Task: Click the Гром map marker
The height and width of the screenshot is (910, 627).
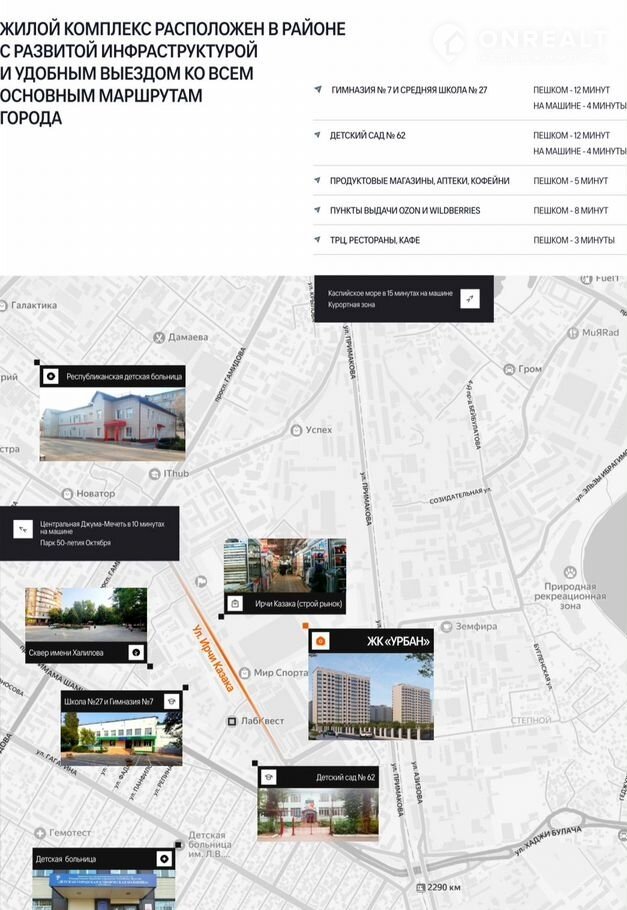Action: (x=509, y=369)
